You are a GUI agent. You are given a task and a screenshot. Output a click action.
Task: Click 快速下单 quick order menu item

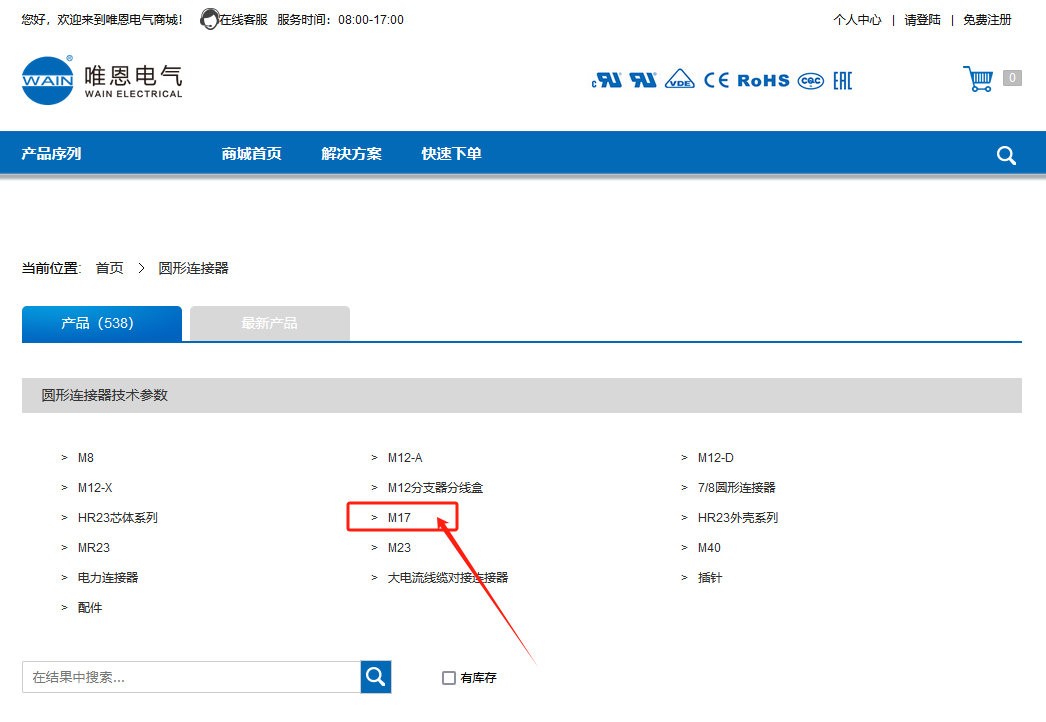point(451,154)
